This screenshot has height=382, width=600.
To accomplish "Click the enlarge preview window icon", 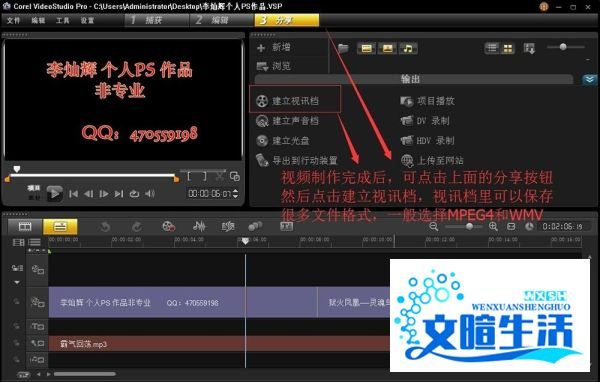I will pos(235,176).
